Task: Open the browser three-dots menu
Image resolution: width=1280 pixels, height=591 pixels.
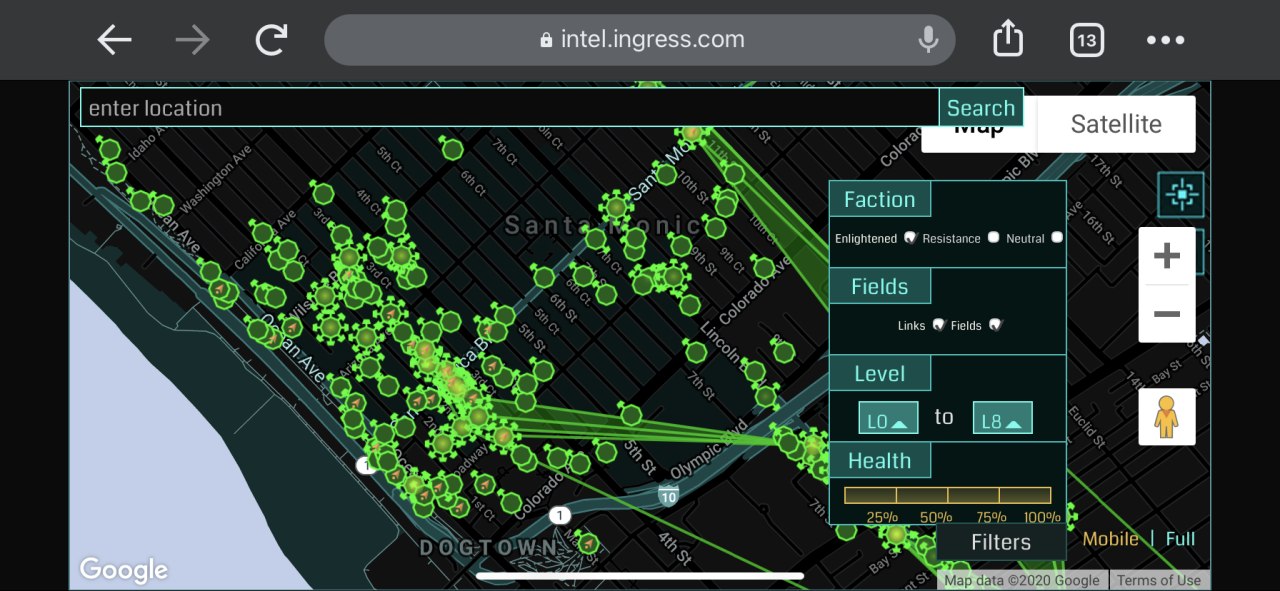Action: 1165,40
